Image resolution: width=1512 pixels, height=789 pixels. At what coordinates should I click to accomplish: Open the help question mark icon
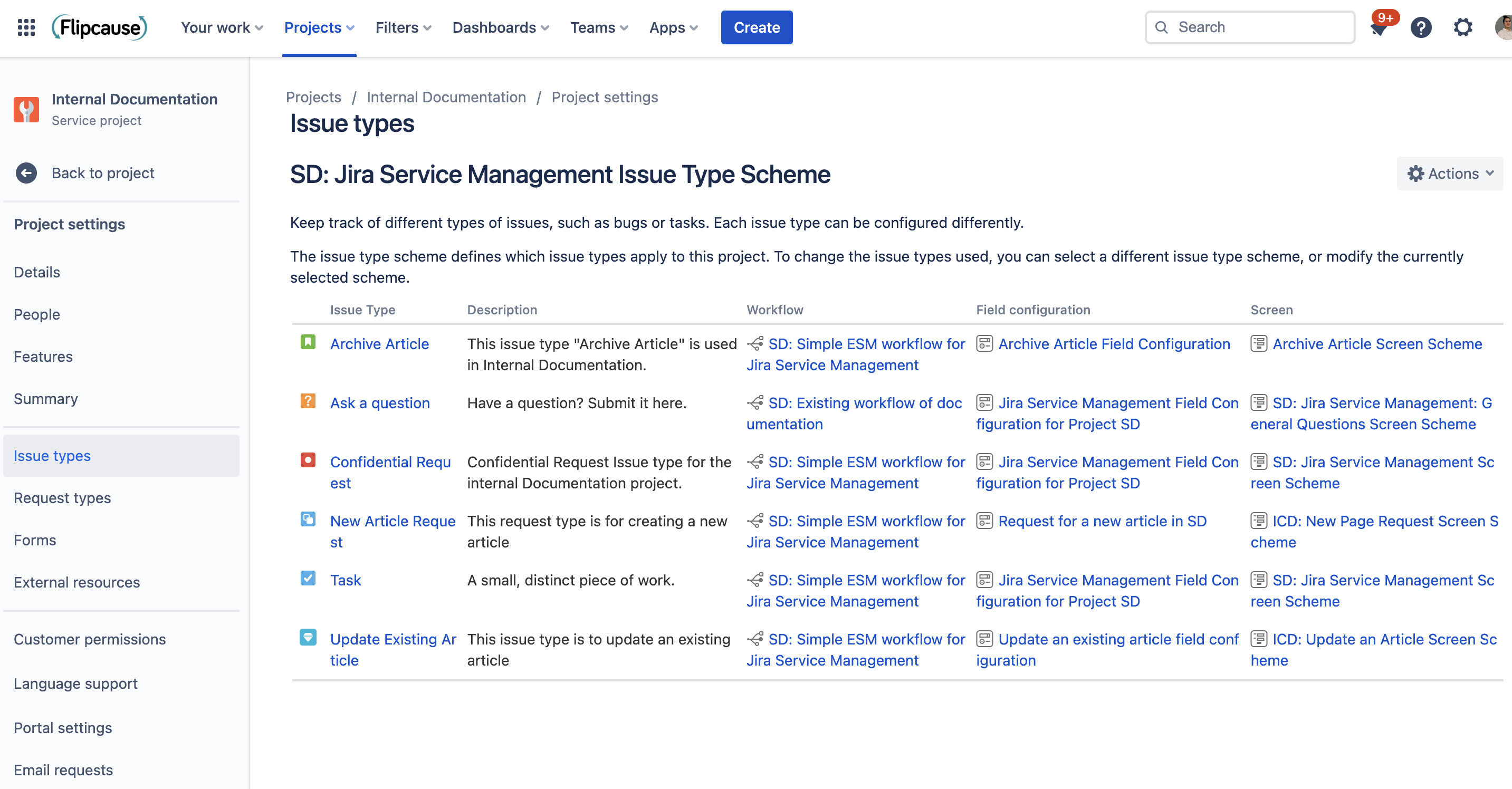point(1421,27)
